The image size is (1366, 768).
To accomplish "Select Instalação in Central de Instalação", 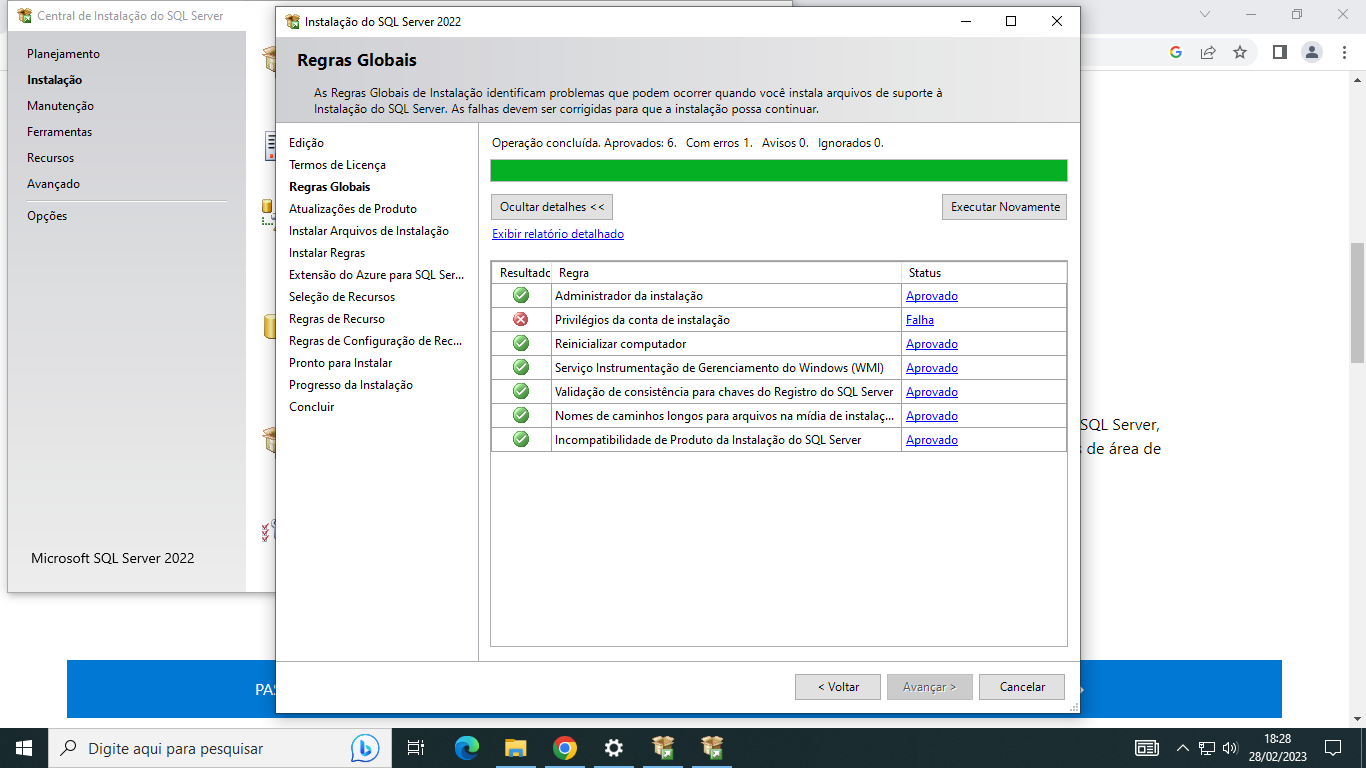I will pos(55,80).
